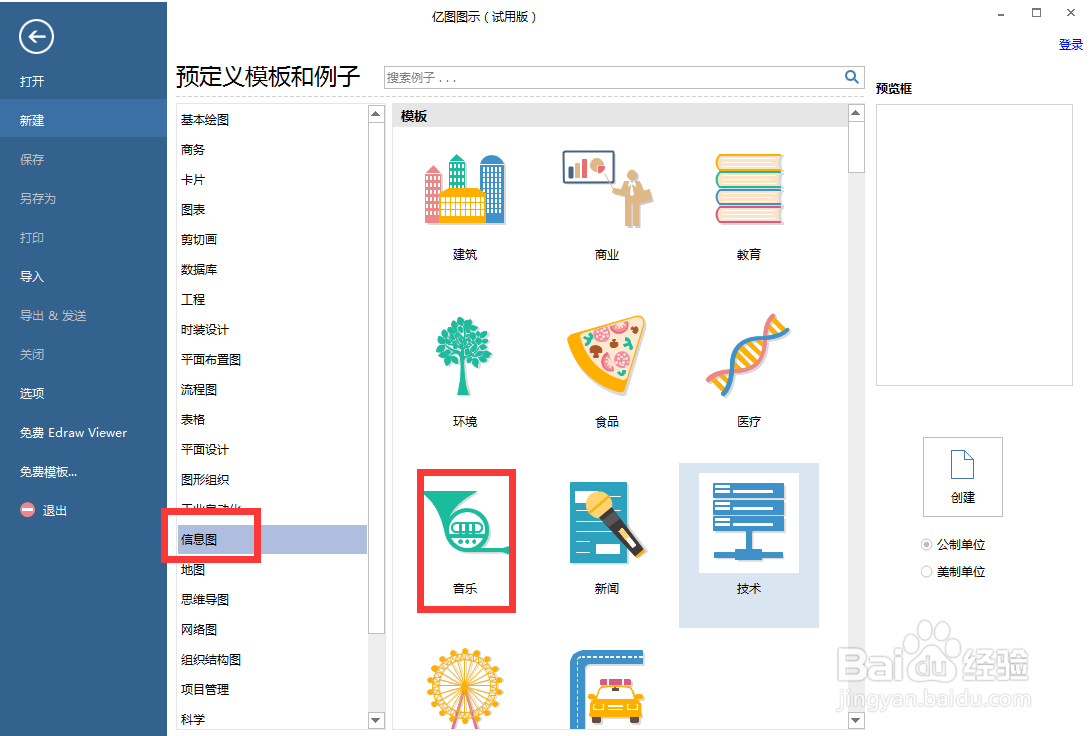Click the 搜索例子 search input field
1091x736 pixels.
tap(612, 77)
